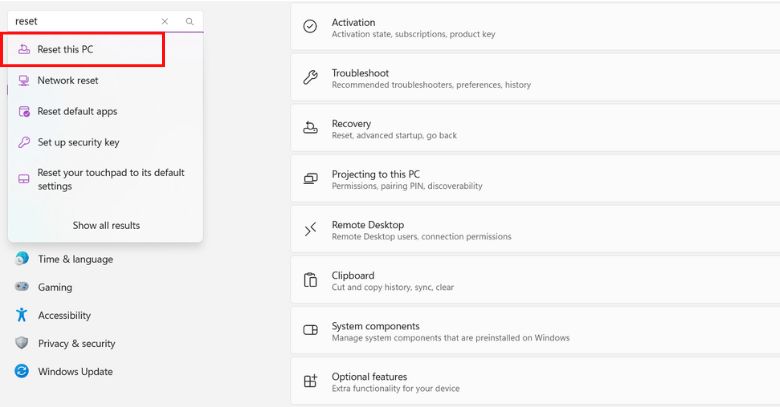Click the Activation checkmark icon
The height and width of the screenshot is (407, 780).
tap(310, 27)
